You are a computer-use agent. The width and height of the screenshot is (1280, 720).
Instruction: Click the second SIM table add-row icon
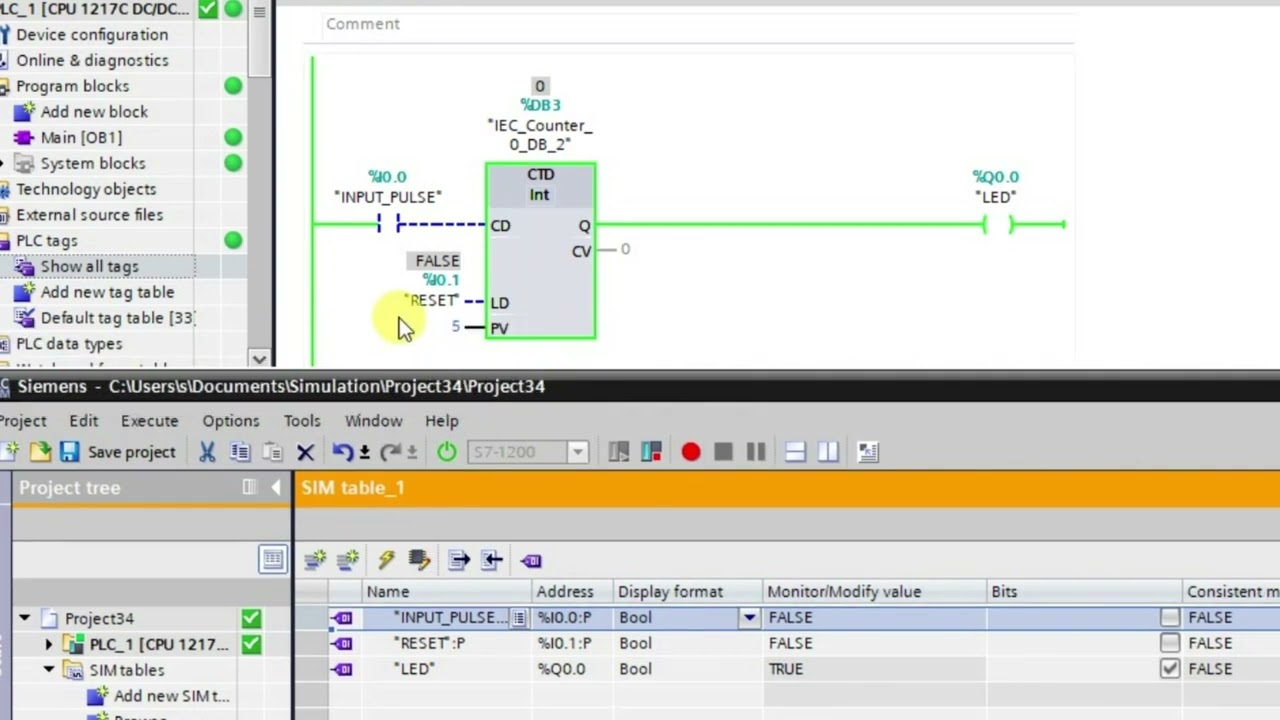click(x=348, y=560)
